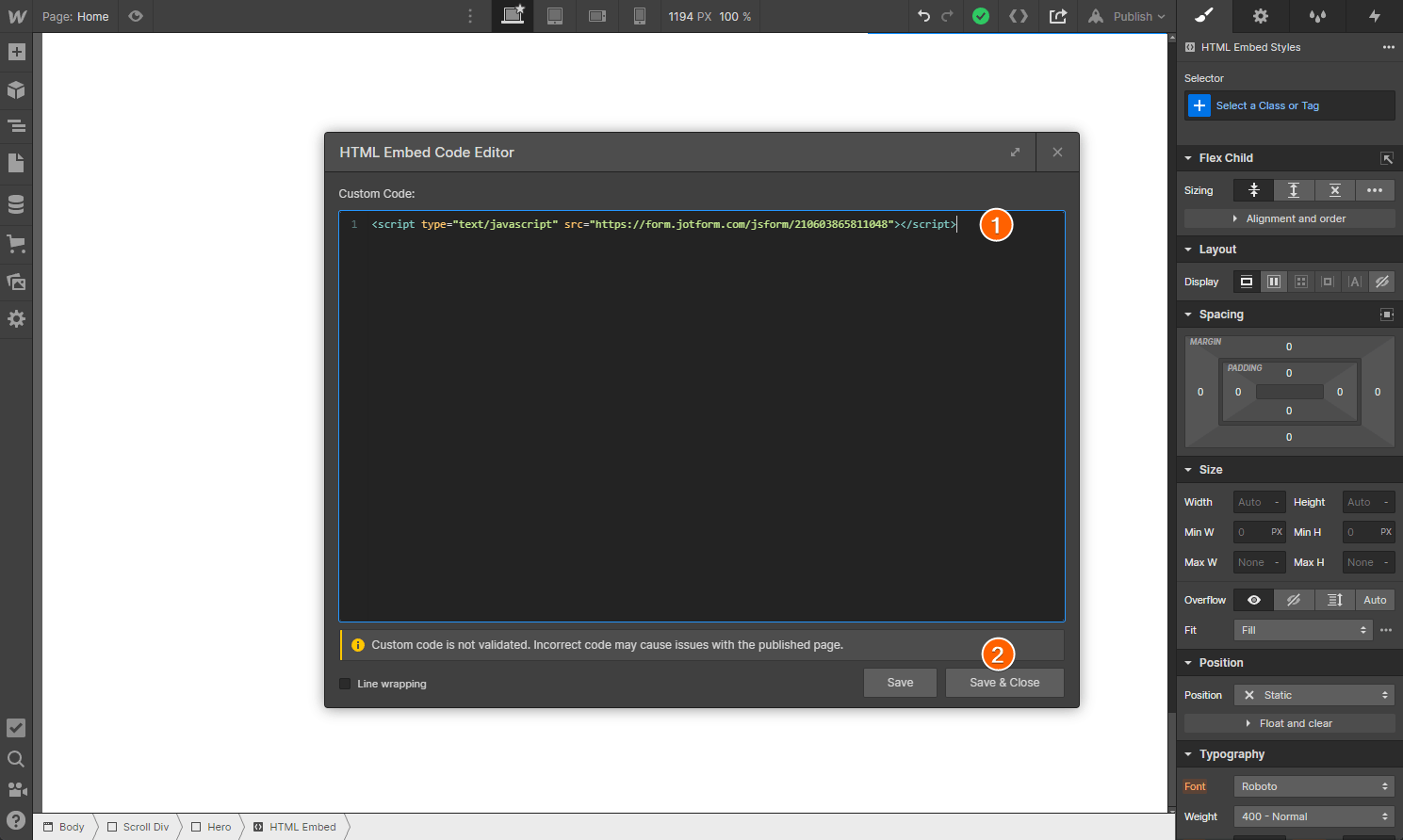Open the Pages panel

coord(16,163)
